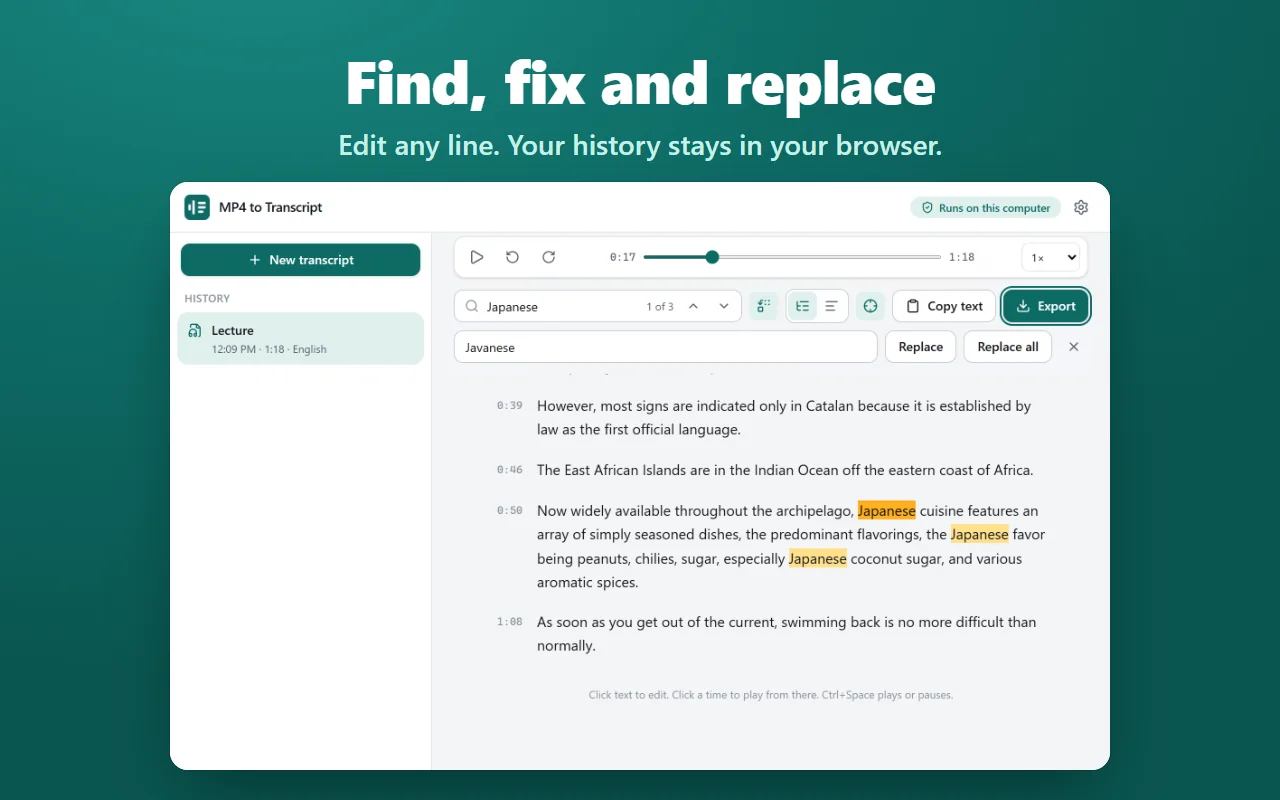The width and height of the screenshot is (1280, 800).
Task: Toggle the follow-playback crosshair icon
Action: coord(870,306)
